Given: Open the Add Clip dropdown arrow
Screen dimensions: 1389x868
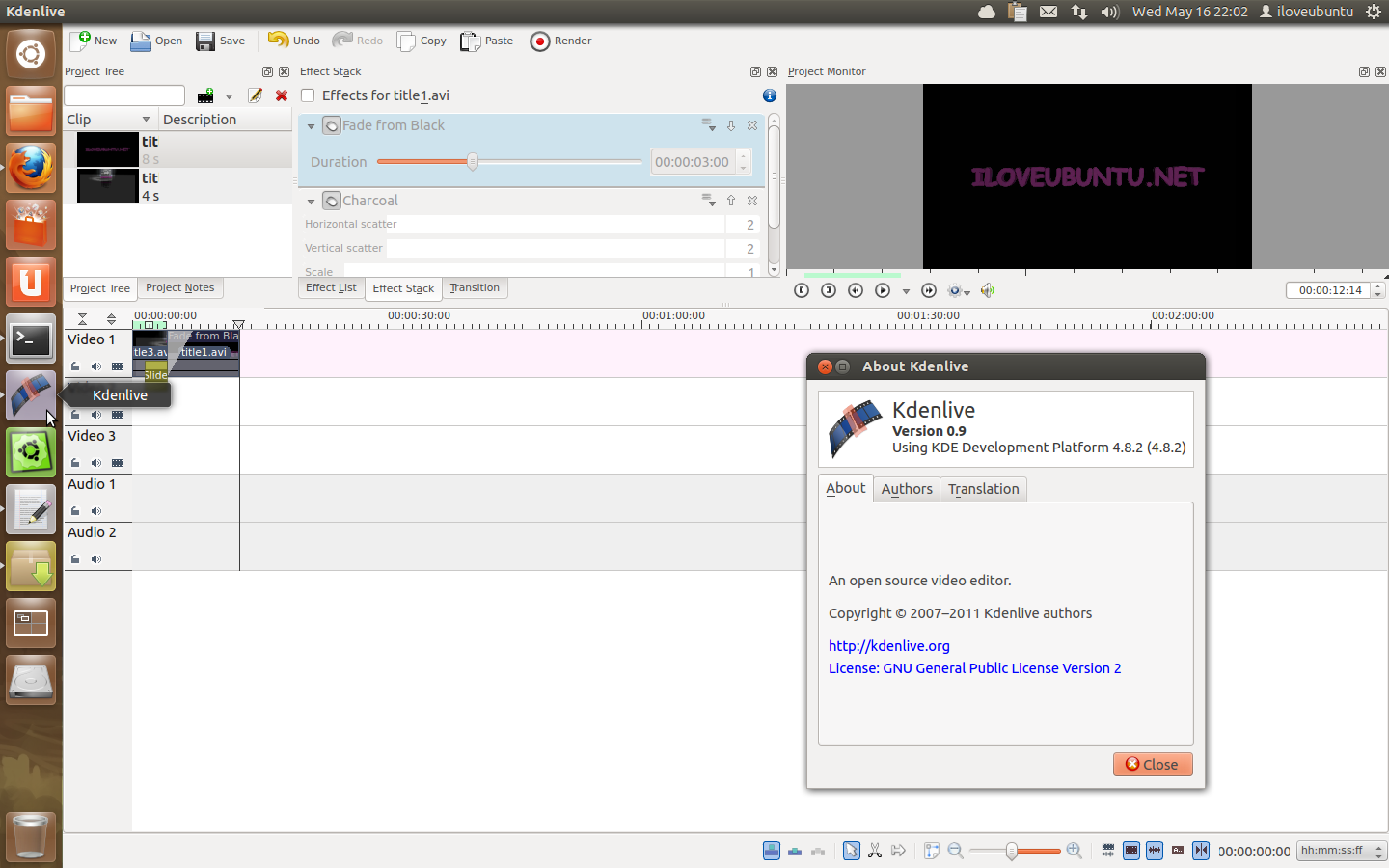Looking at the screenshot, I should point(229,96).
